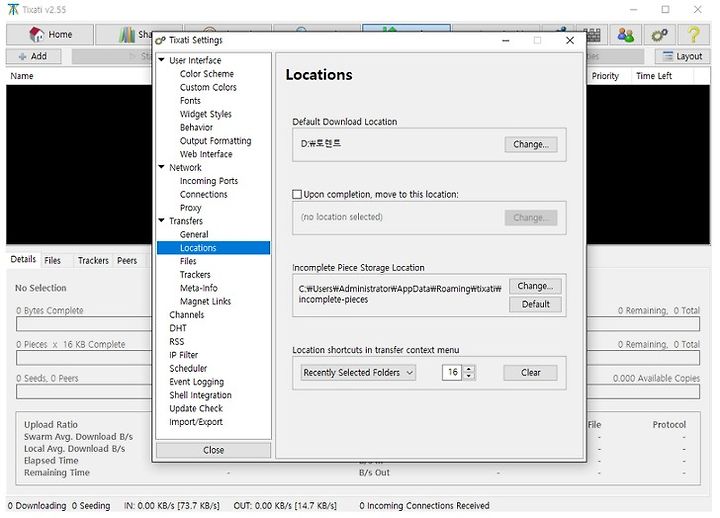Click the Add transfer button
The image size is (720, 518).
(x=33, y=56)
